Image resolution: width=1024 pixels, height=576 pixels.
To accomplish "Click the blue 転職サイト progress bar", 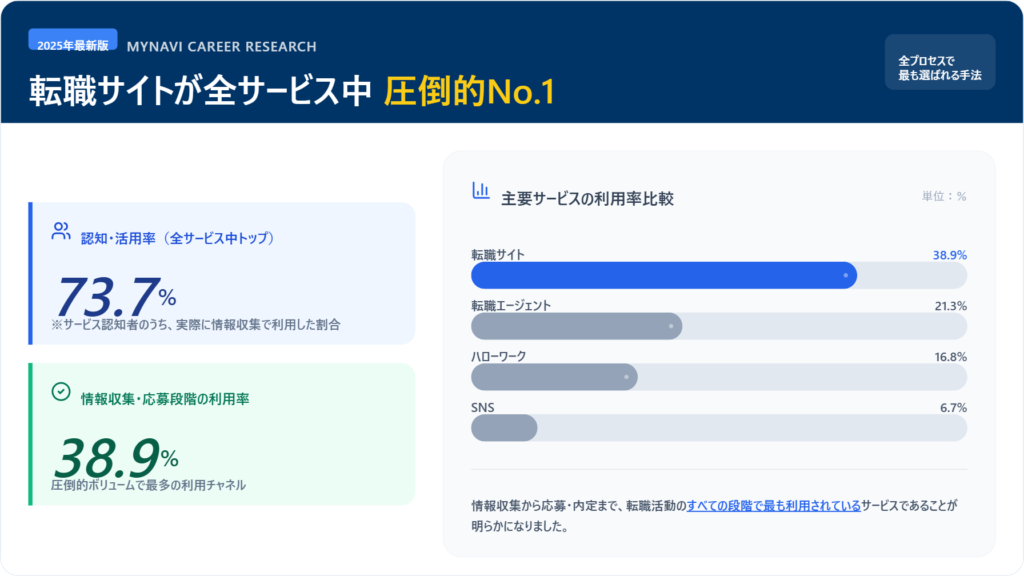I will [x=663, y=275].
